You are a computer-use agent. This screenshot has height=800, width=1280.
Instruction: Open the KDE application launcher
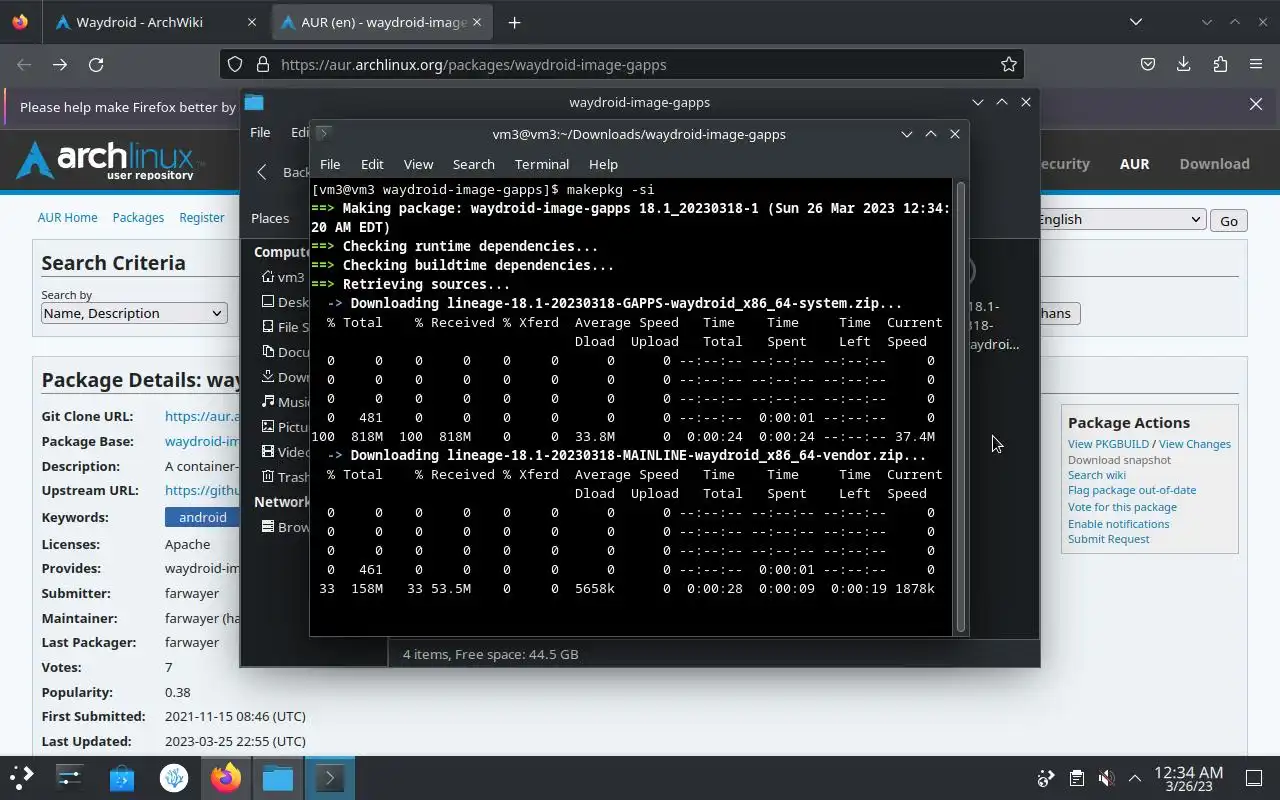pos(21,777)
